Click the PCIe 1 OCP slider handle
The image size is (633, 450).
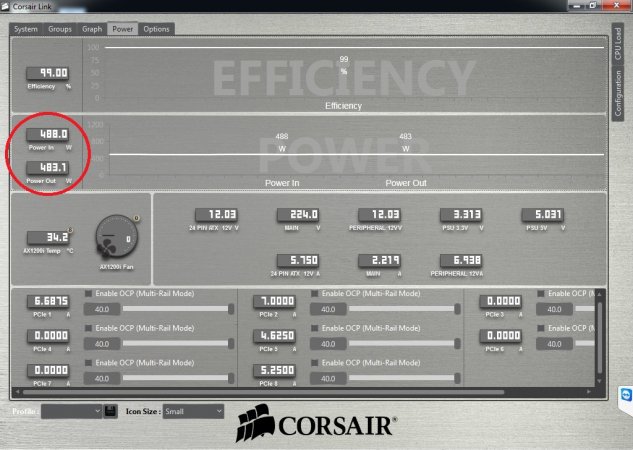(231, 309)
